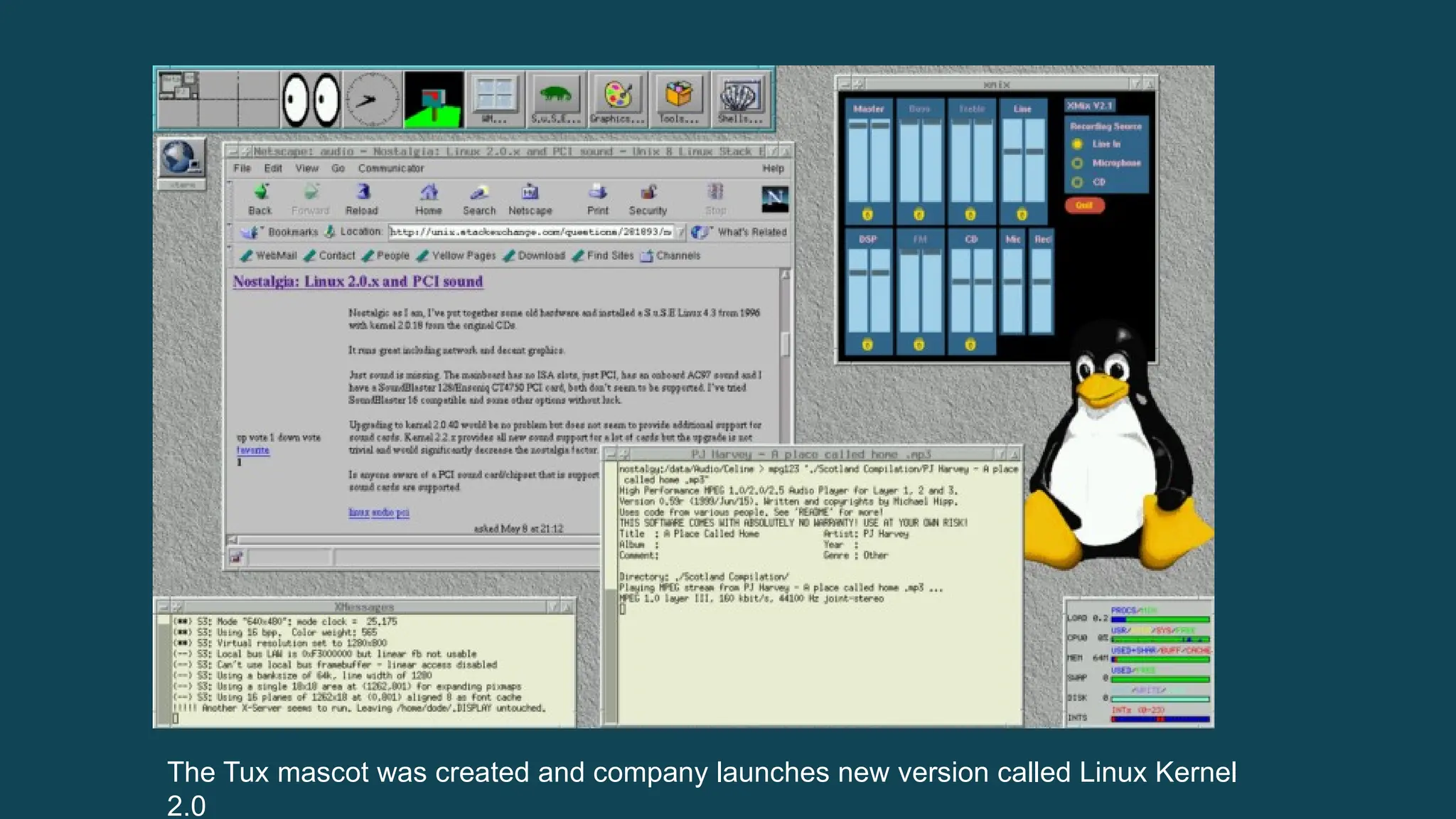
Task: Click the Print icon in Netscape
Action: (x=598, y=193)
